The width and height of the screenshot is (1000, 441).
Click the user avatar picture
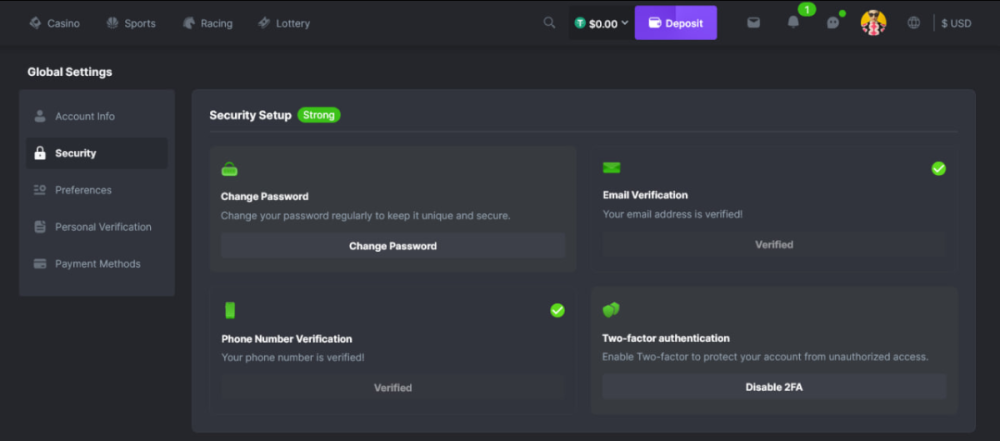click(873, 23)
